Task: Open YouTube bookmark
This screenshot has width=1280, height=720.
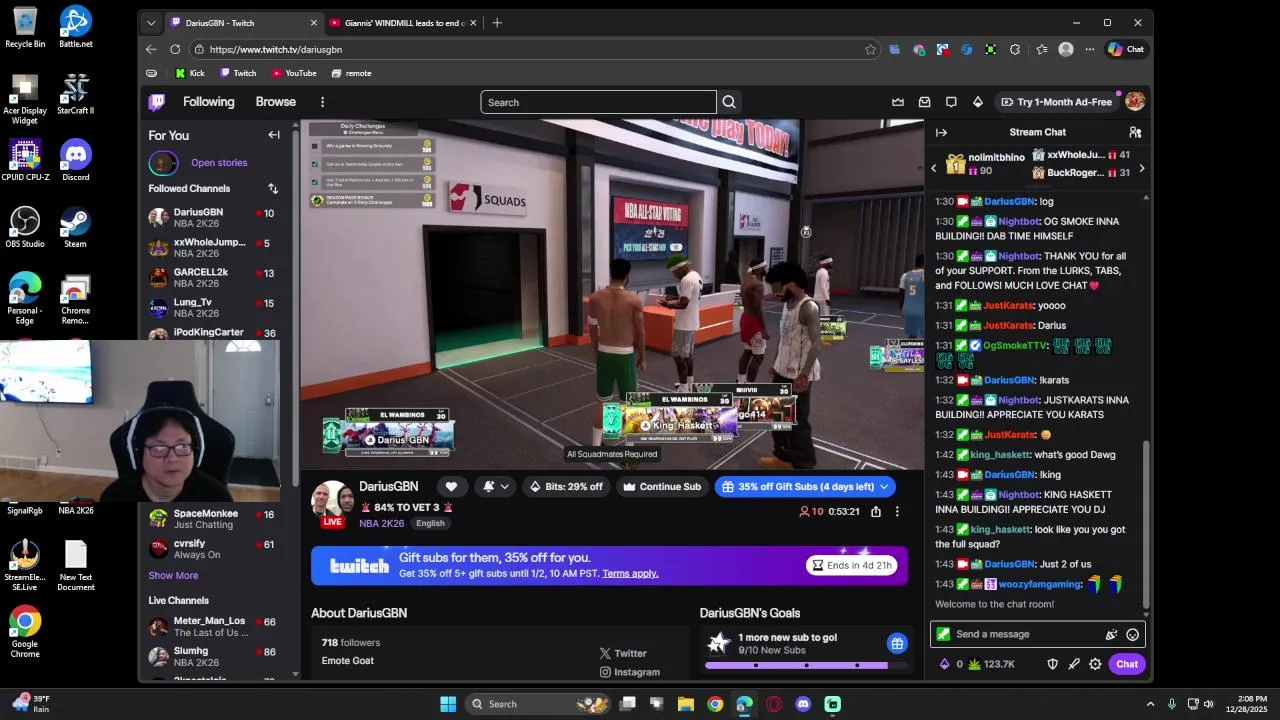Action: pos(294,73)
